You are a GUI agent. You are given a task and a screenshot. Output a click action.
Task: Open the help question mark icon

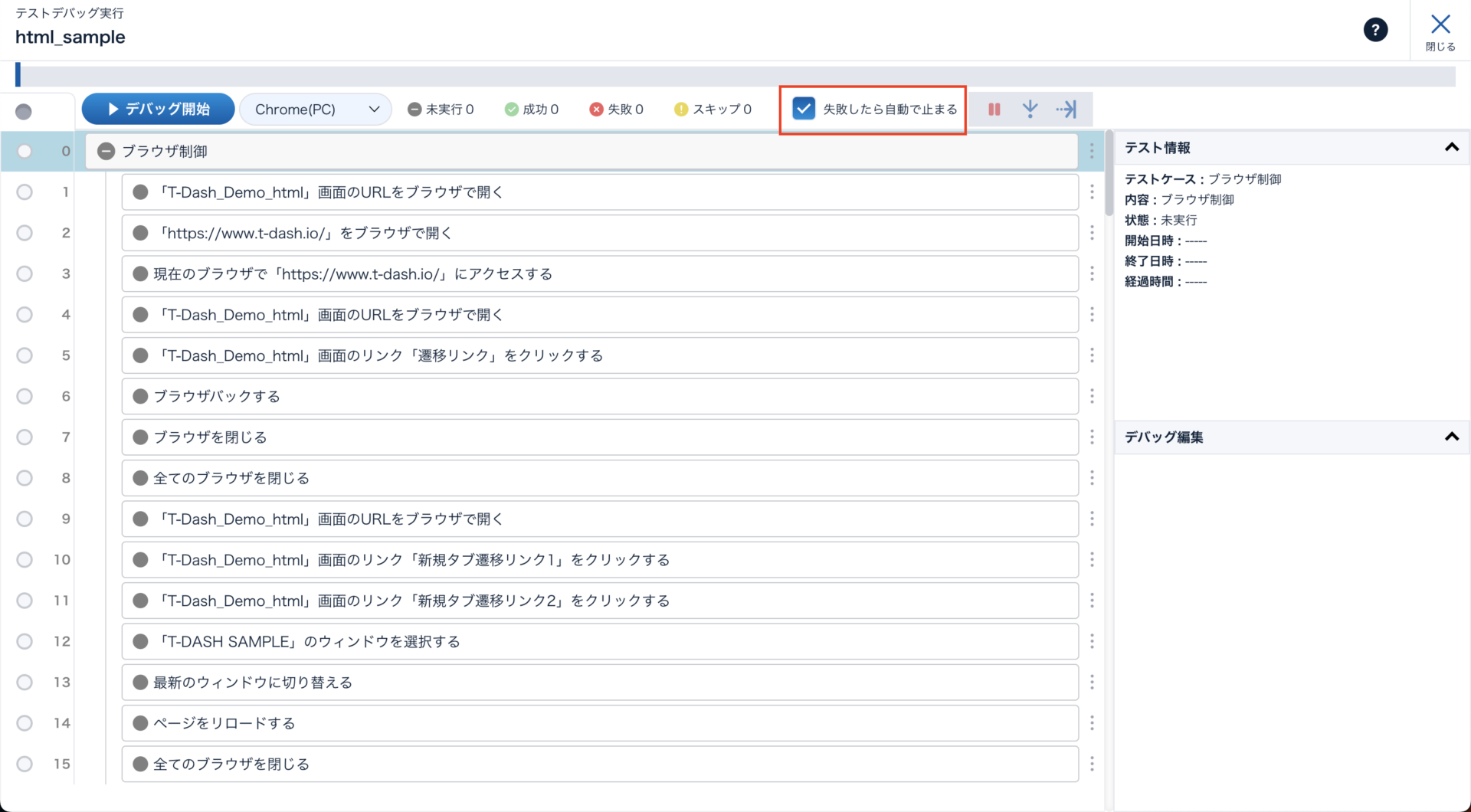click(1375, 30)
